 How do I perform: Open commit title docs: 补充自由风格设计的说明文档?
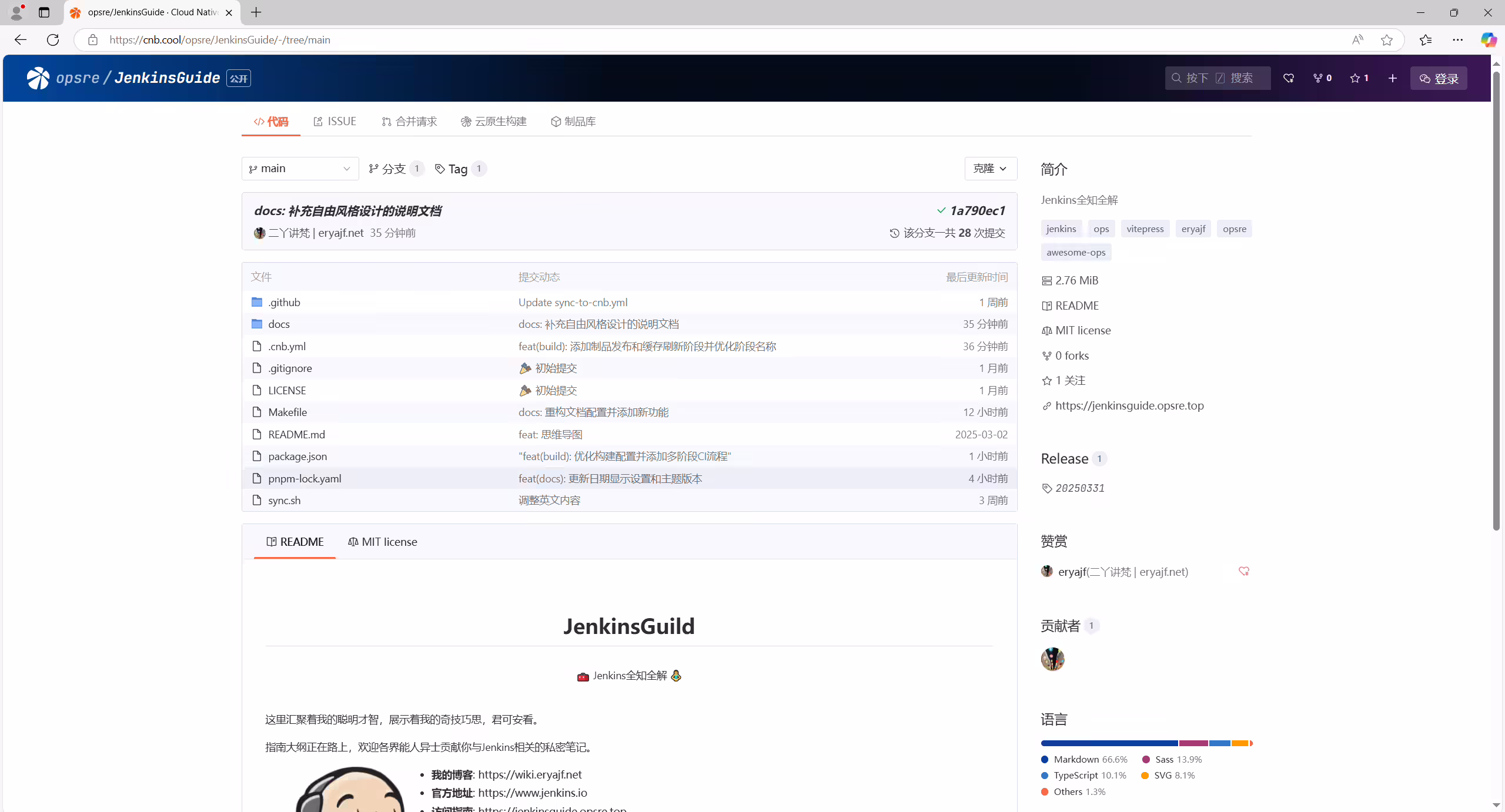pyautogui.click(x=348, y=210)
